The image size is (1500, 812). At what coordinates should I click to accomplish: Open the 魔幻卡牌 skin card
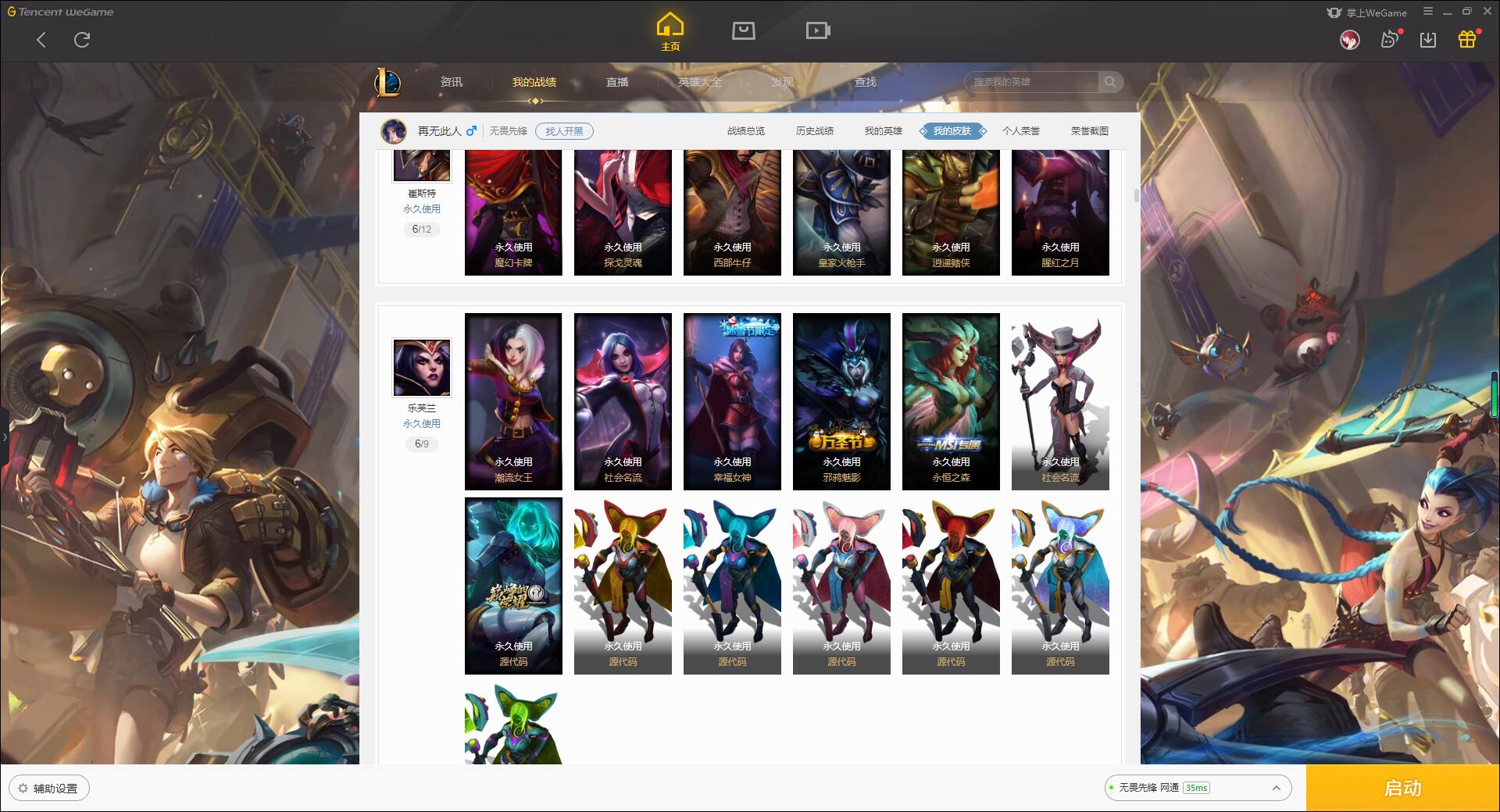pyautogui.click(x=513, y=212)
